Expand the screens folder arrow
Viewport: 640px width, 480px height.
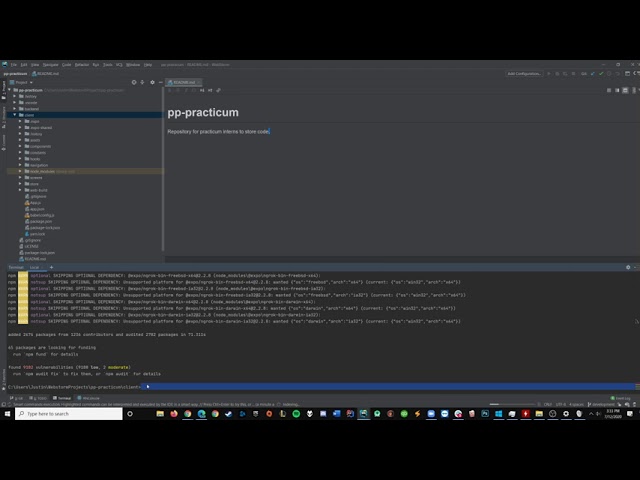click(x=20, y=178)
